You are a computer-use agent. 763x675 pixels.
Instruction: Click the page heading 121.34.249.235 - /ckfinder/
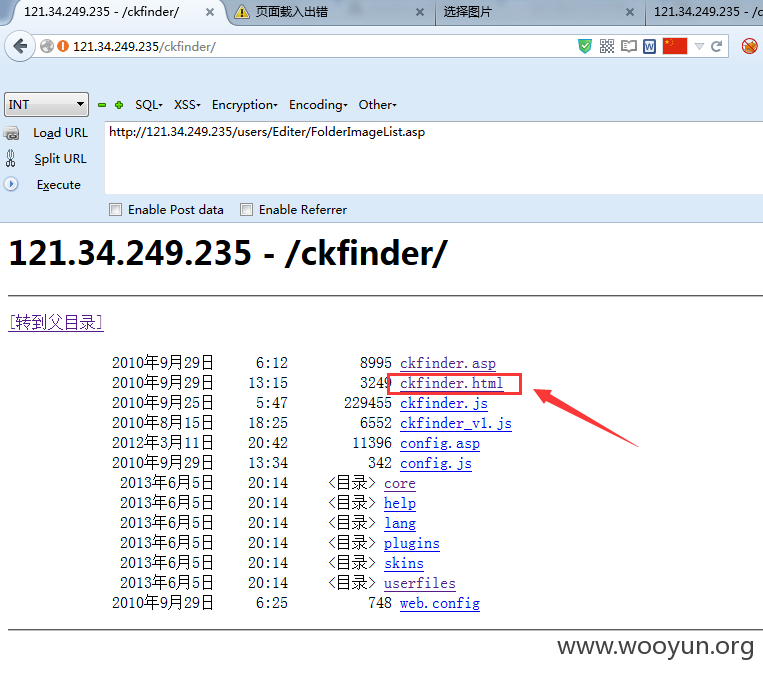tap(228, 254)
